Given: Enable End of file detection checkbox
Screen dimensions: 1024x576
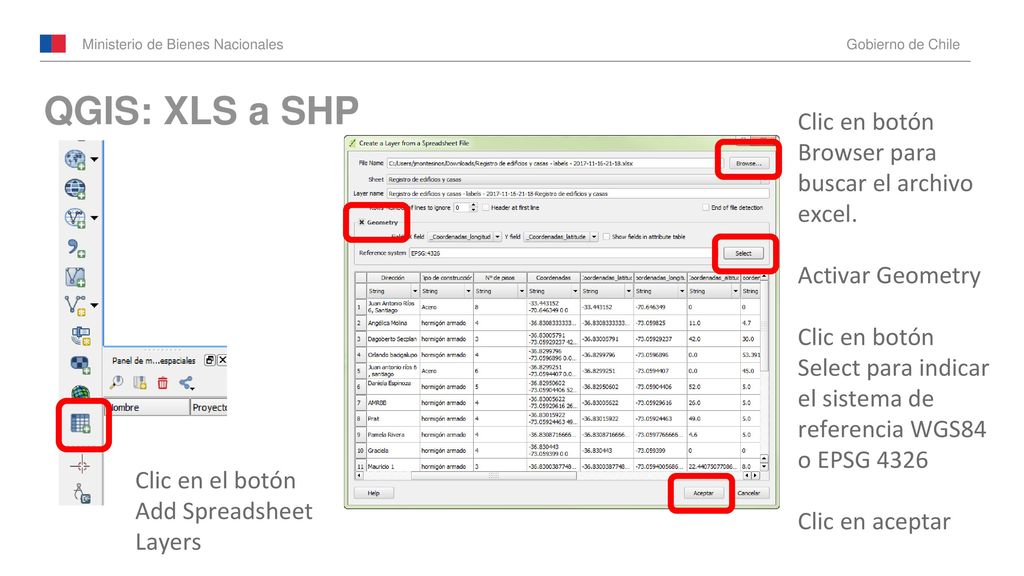Looking at the screenshot, I should click(x=705, y=208).
